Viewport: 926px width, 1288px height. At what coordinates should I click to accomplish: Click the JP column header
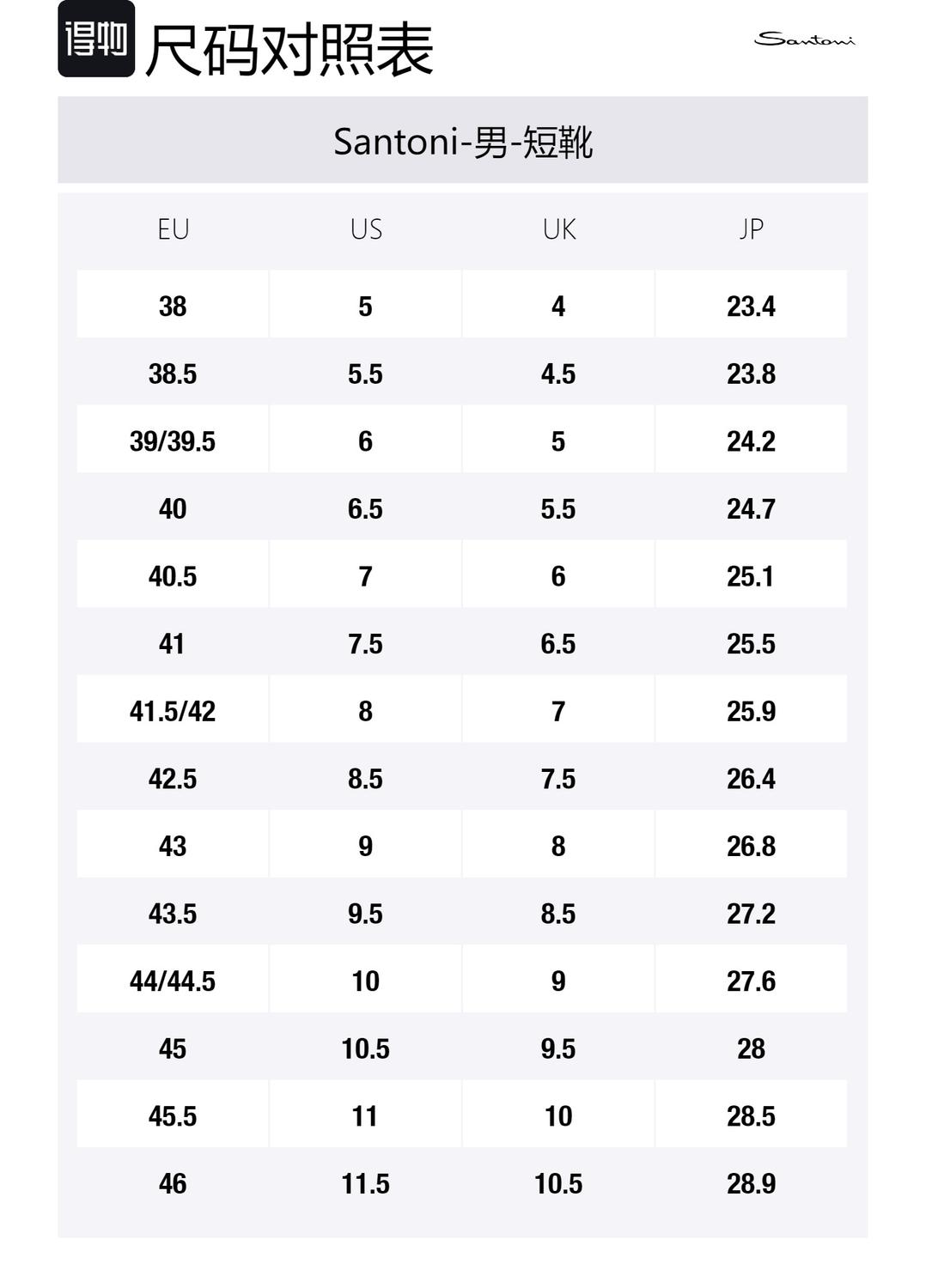[x=751, y=229]
